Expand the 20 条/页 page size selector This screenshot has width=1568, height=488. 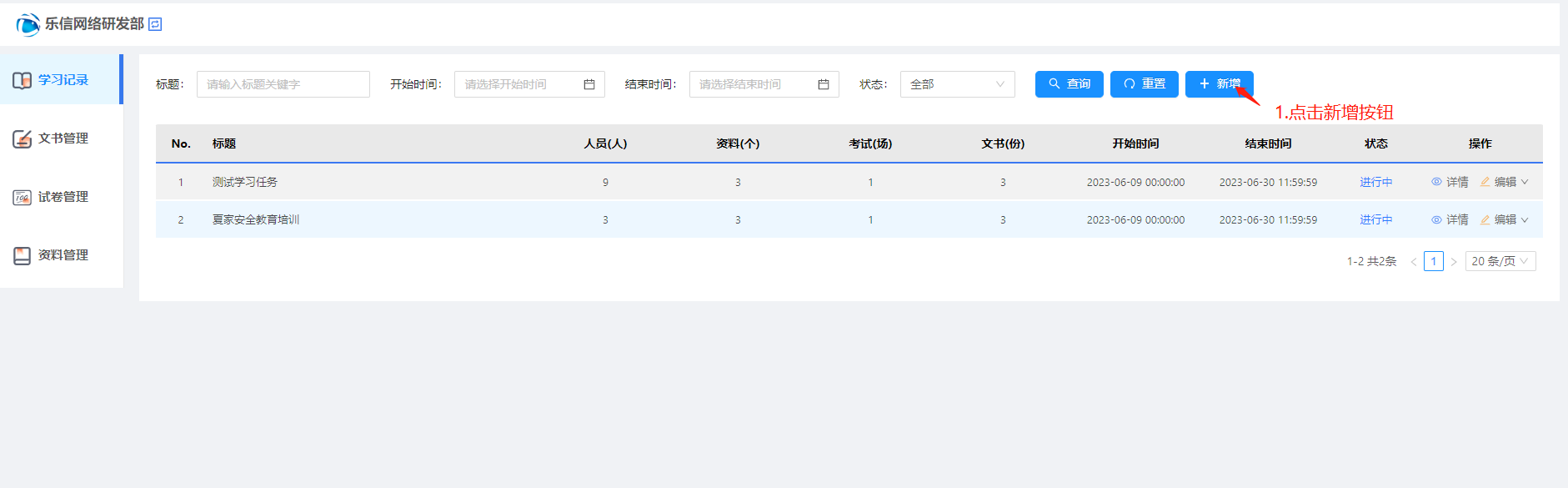pos(1500,261)
